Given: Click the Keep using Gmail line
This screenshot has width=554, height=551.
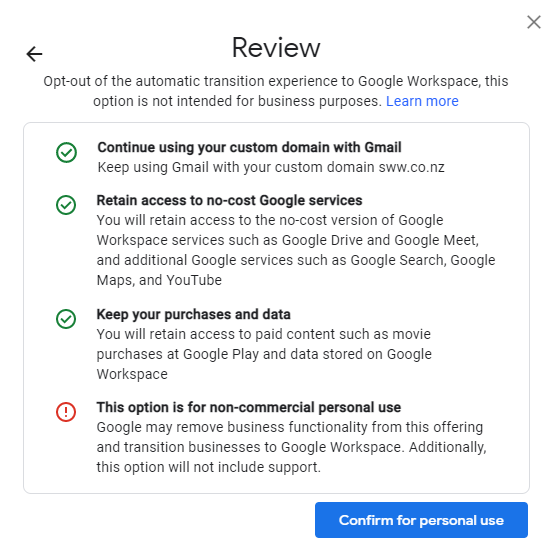Looking at the screenshot, I should pyautogui.click(x=271, y=167).
